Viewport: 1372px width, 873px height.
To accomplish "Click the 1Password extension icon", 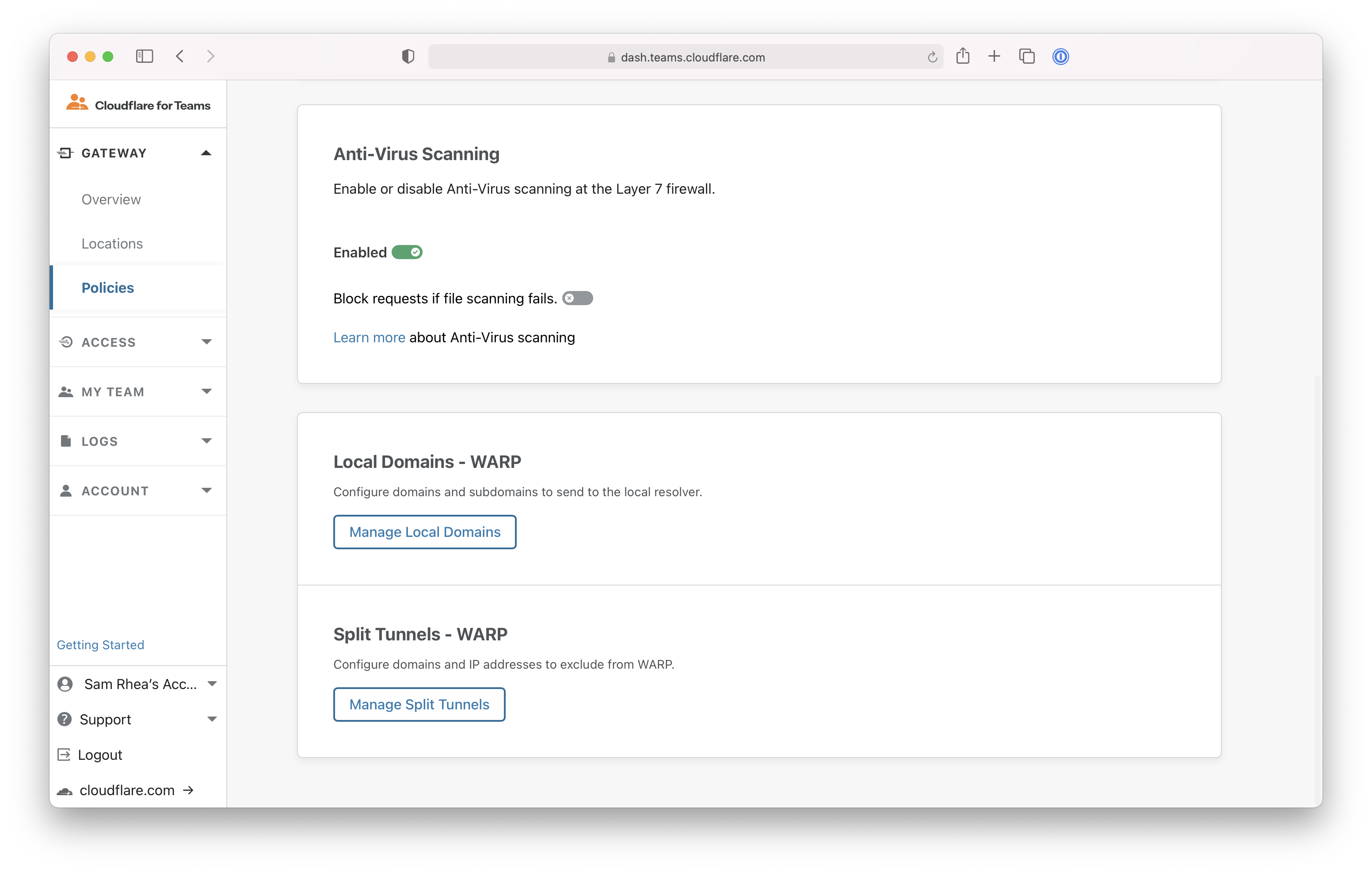I will point(1060,57).
